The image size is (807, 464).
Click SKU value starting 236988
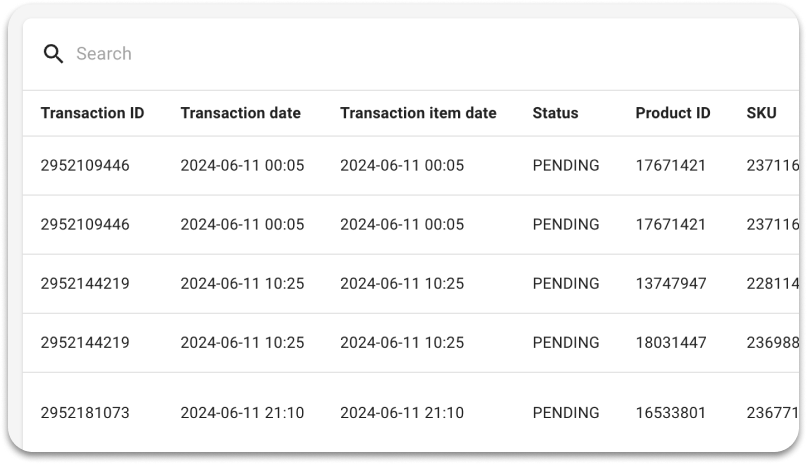[x=773, y=343]
